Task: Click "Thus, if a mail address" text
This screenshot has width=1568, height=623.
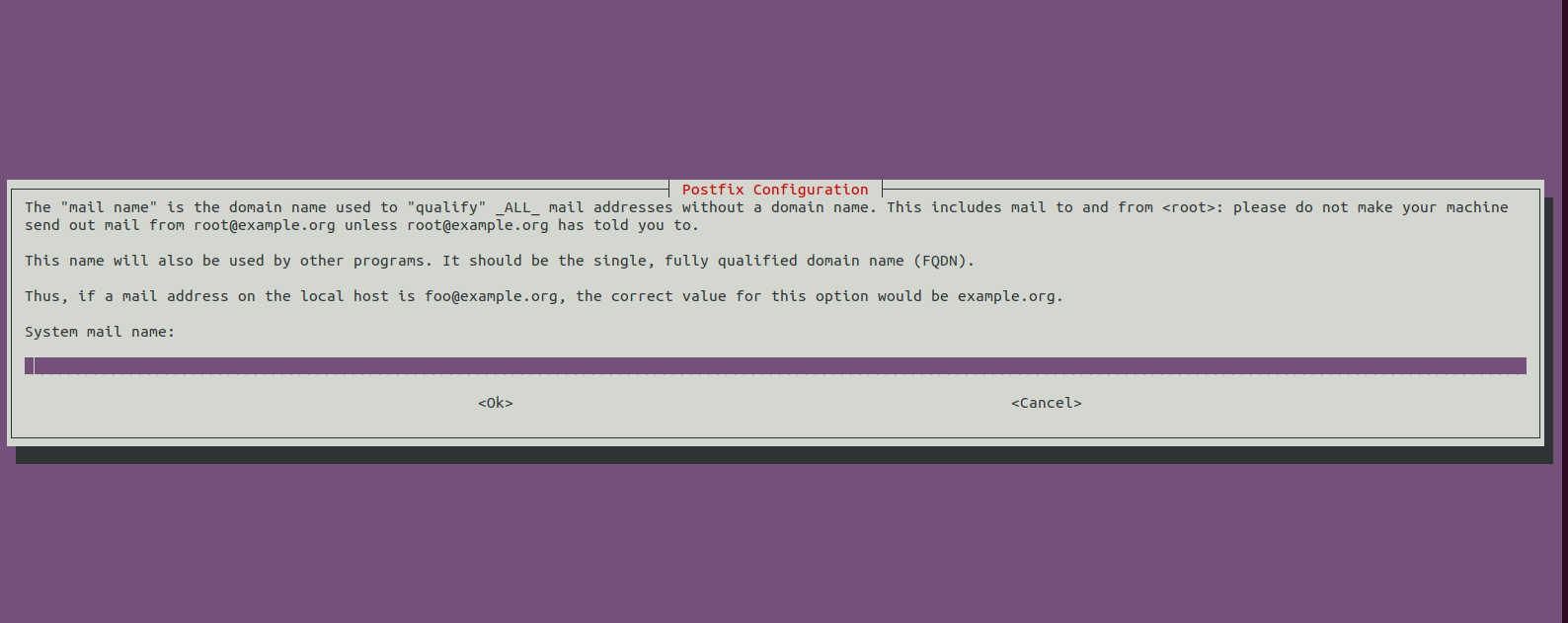Action: pos(126,296)
